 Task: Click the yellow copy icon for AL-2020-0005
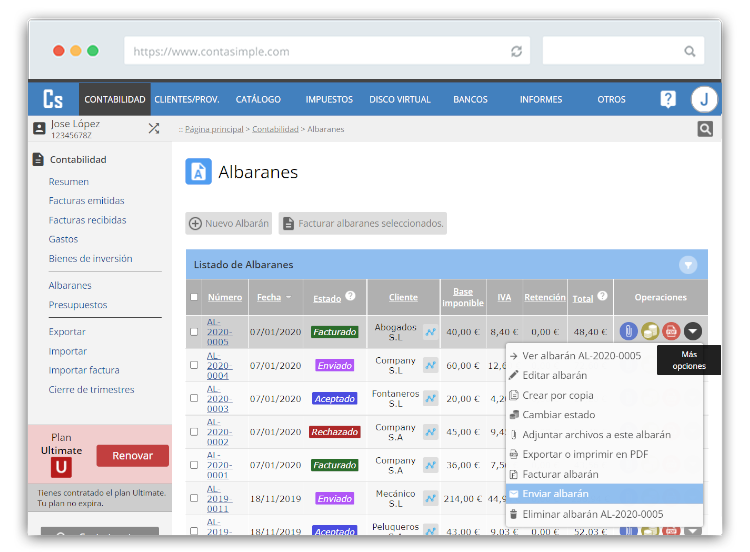pyautogui.click(x=650, y=331)
